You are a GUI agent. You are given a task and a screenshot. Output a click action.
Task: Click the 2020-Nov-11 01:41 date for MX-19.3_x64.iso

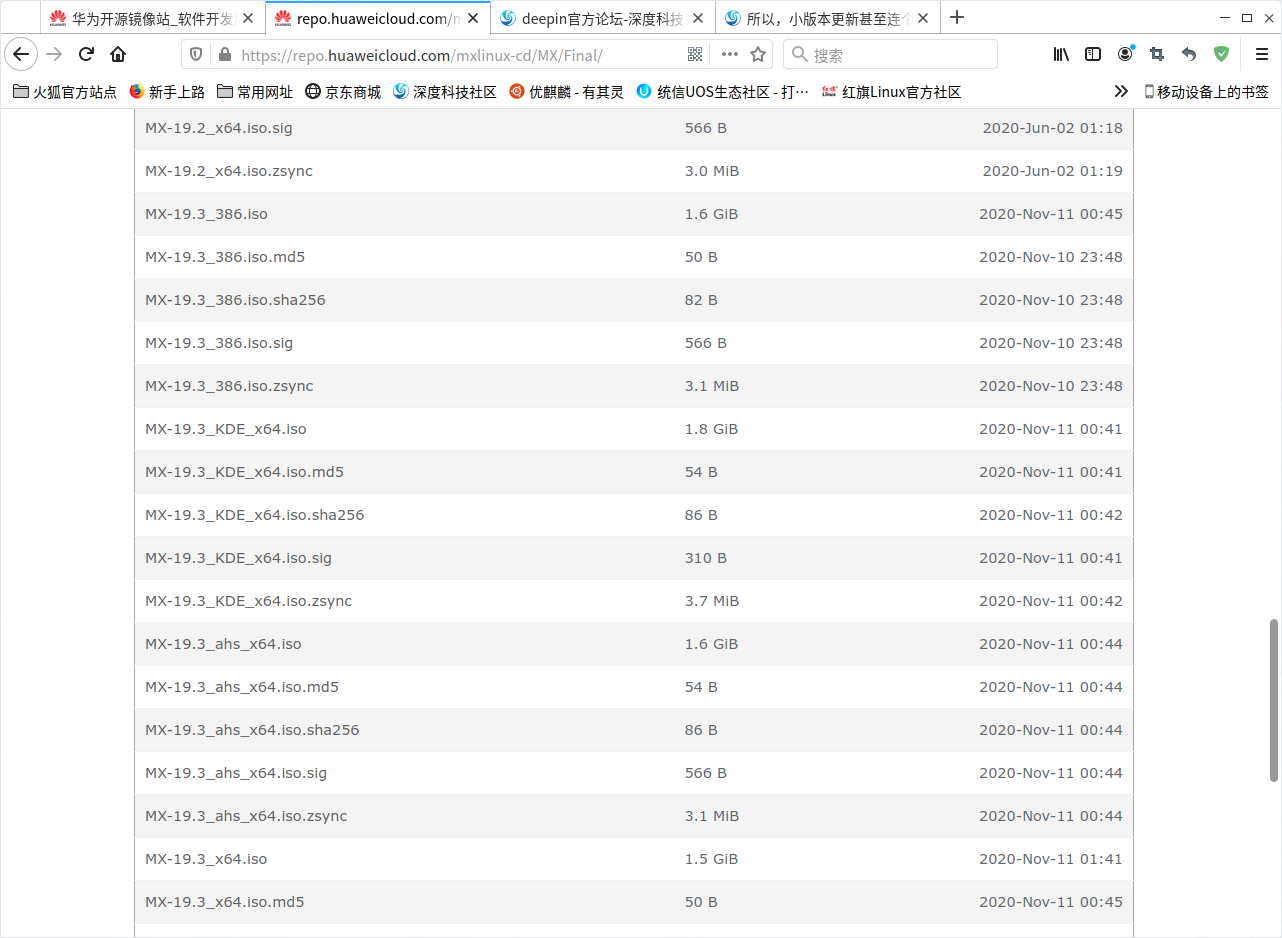[1051, 859]
